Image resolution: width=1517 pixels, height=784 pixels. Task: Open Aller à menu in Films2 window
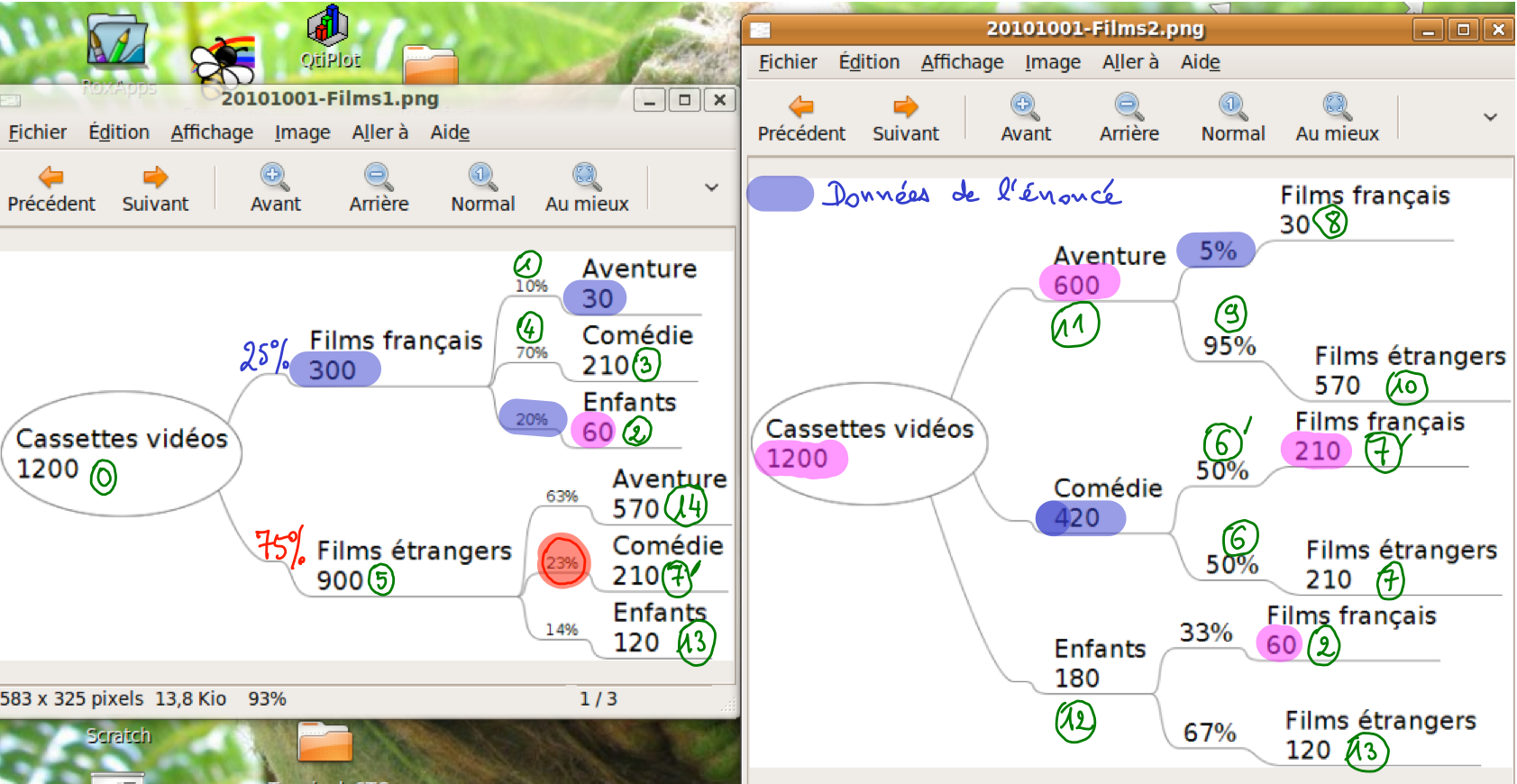tap(1130, 62)
